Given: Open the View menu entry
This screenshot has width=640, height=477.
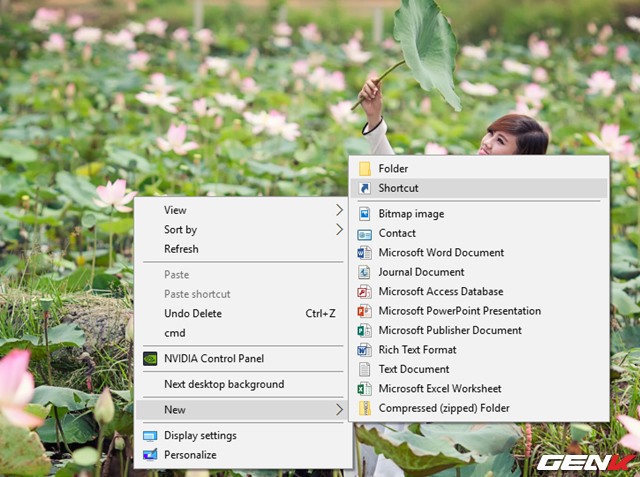Looking at the screenshot, I should point(244,210).
